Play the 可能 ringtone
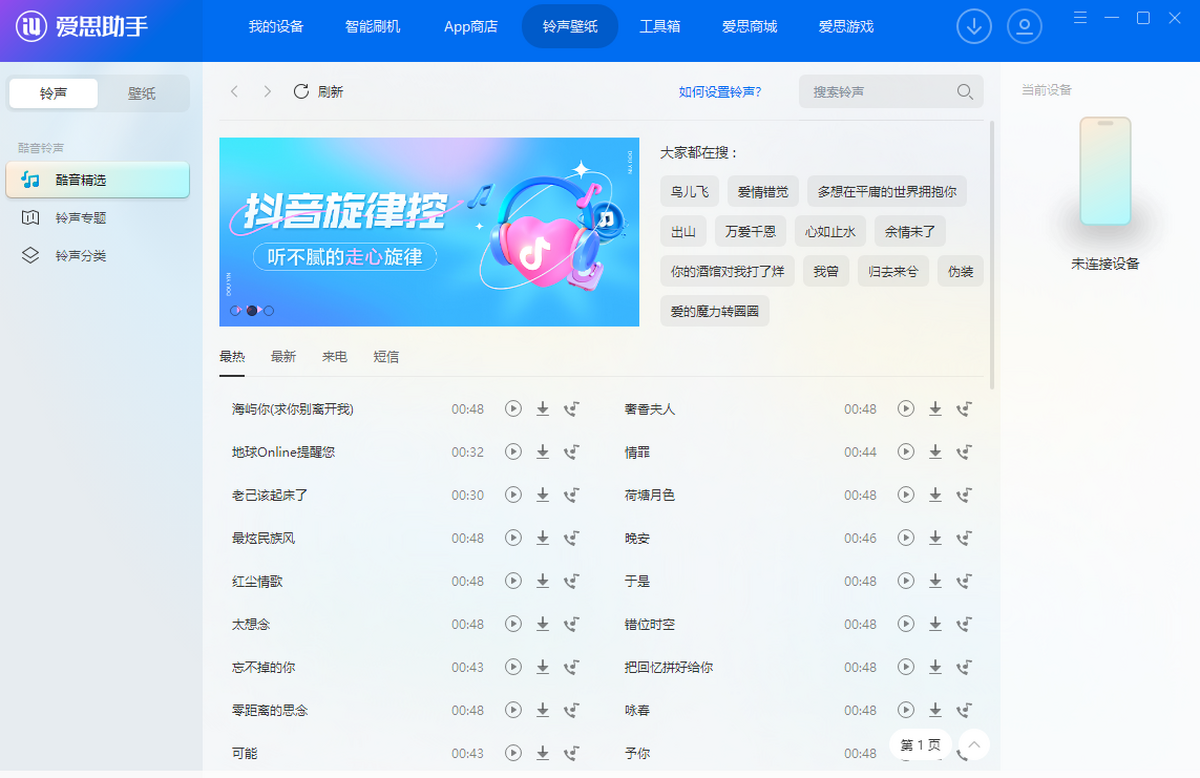The image size is (1200, 778). 513,753
